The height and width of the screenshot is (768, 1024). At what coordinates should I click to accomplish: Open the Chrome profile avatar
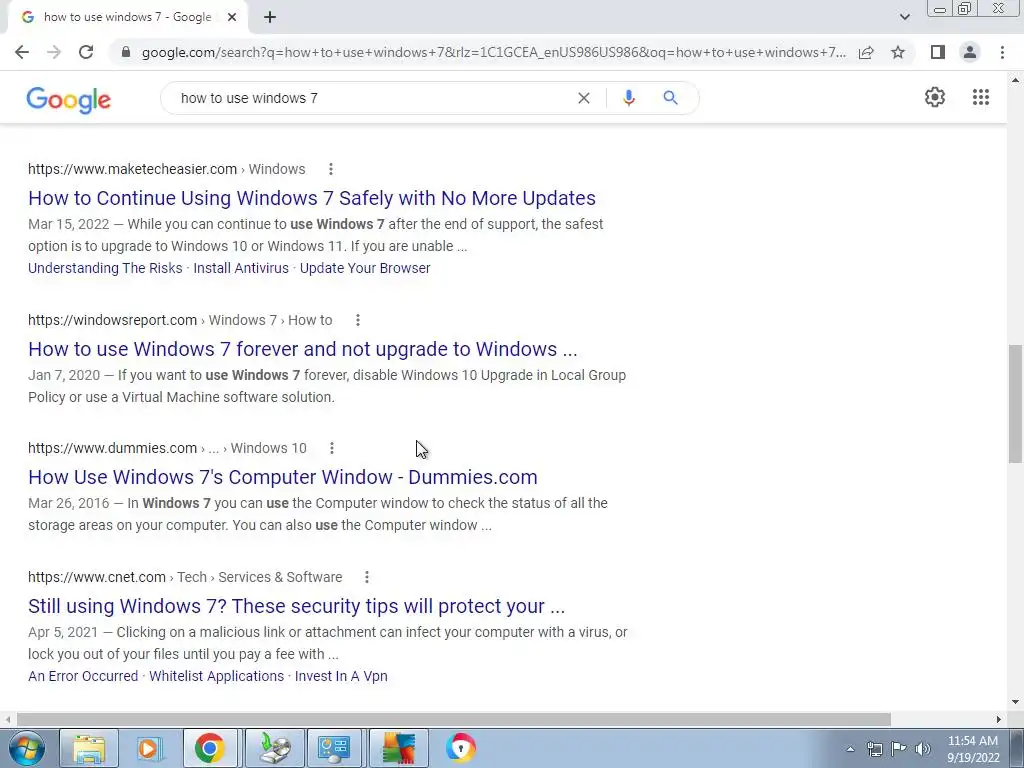[970, 52]
